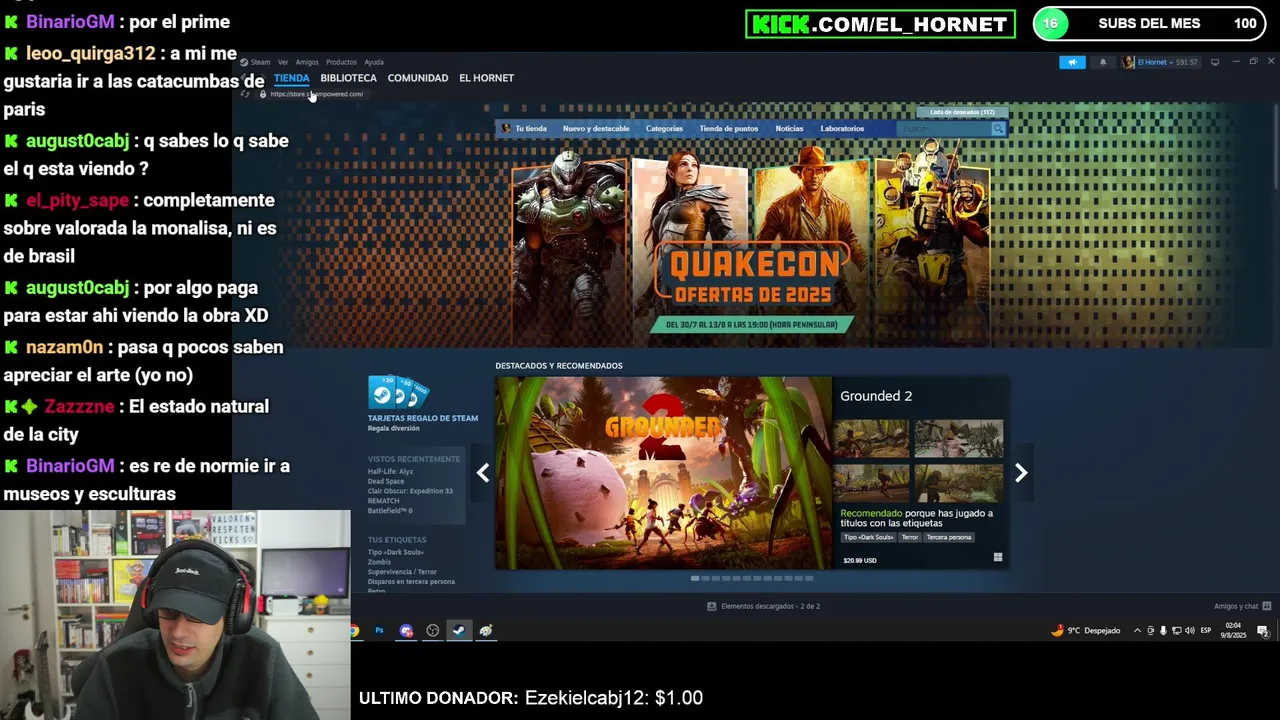The image size is (1280, 720).
Task: Click the Terror tag button
Action: 909,538
